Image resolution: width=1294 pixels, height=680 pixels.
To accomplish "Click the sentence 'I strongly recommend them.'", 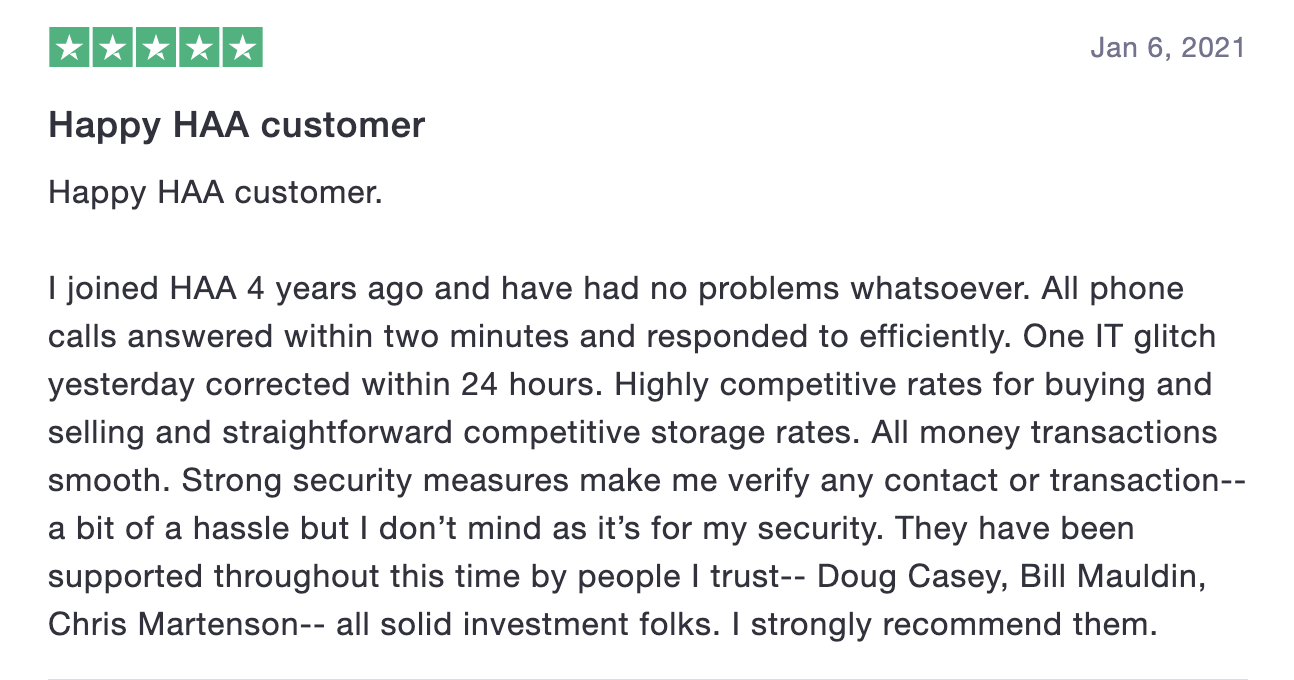I will coord(955,626).
